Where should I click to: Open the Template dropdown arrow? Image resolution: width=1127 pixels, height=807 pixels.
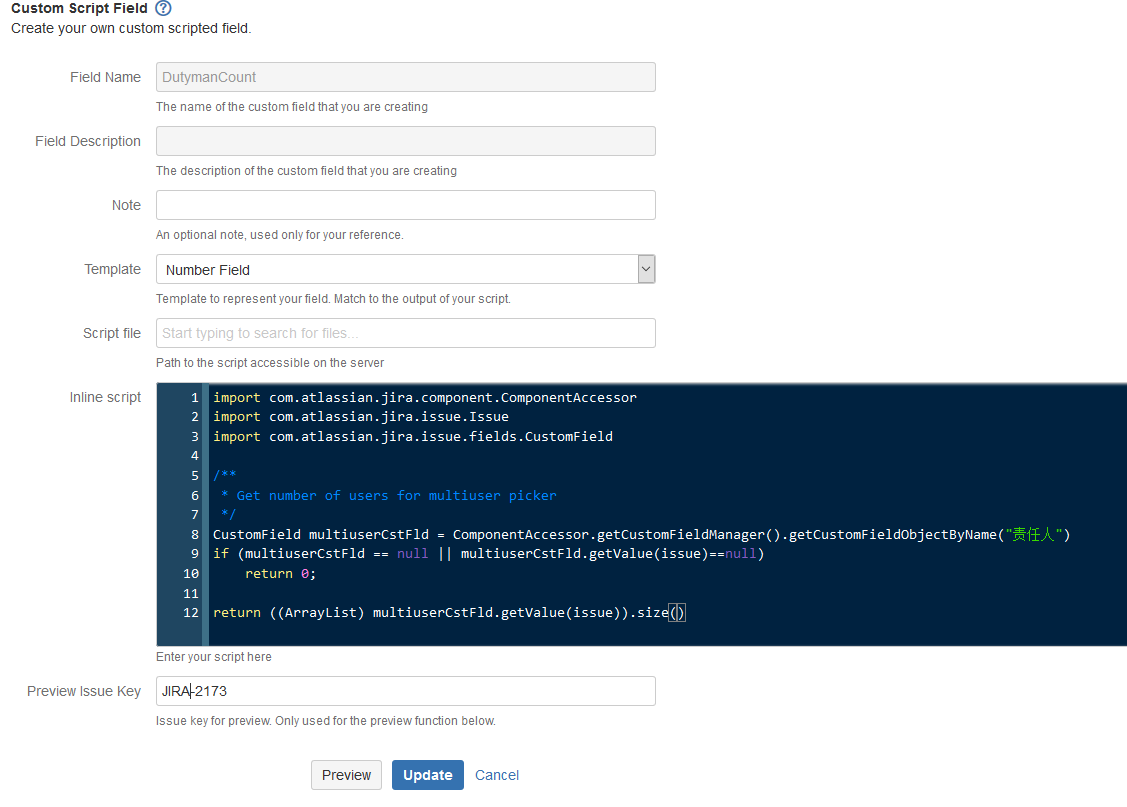coord(646,269)
